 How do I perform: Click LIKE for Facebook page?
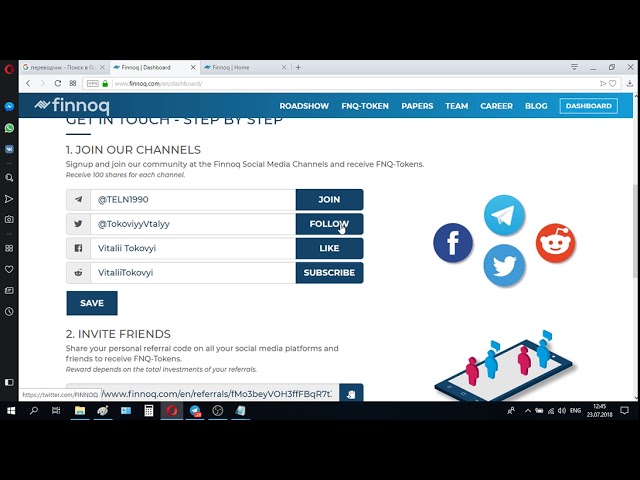pos(329,248)
